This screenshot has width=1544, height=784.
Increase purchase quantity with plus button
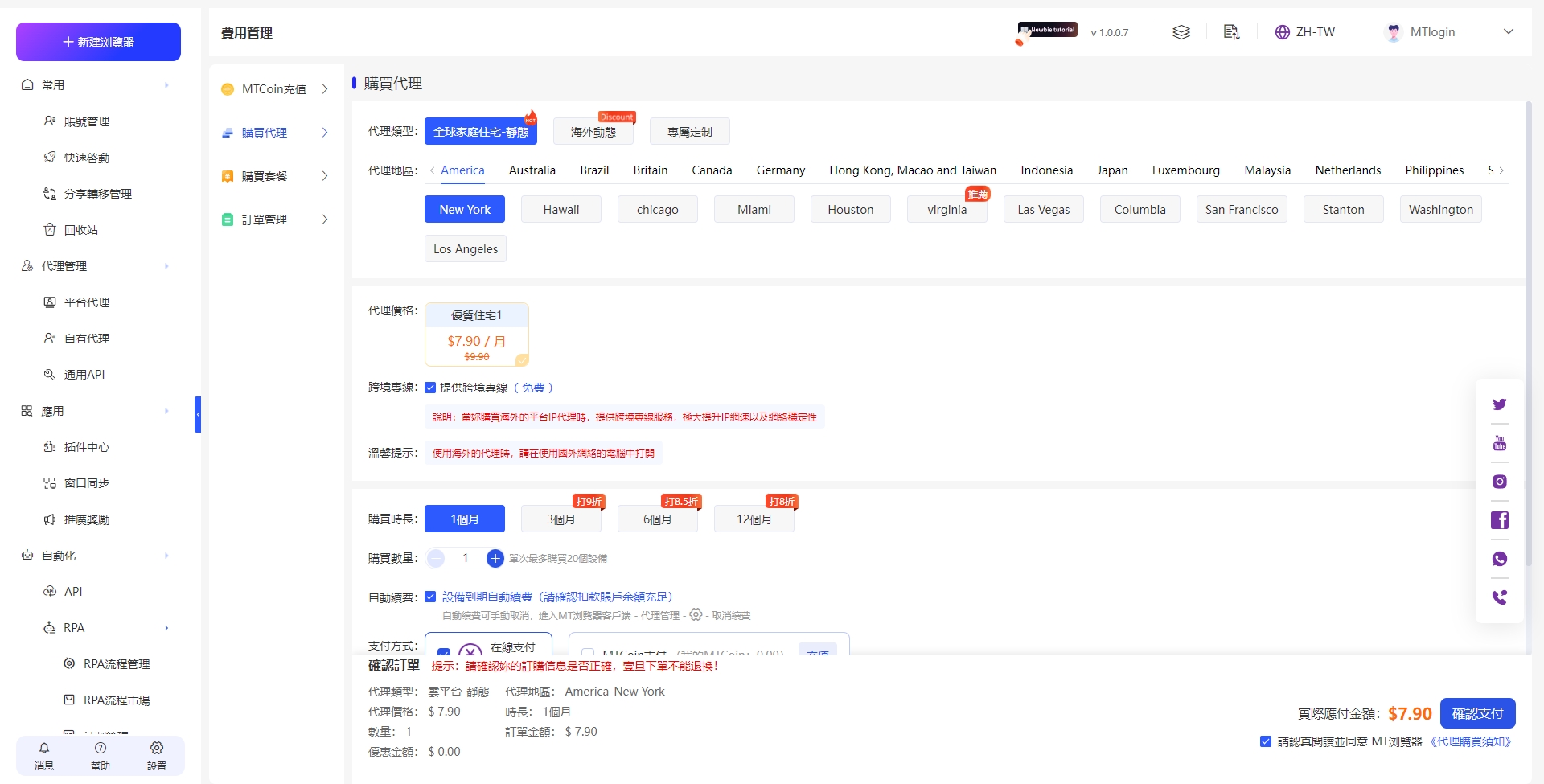495,558
